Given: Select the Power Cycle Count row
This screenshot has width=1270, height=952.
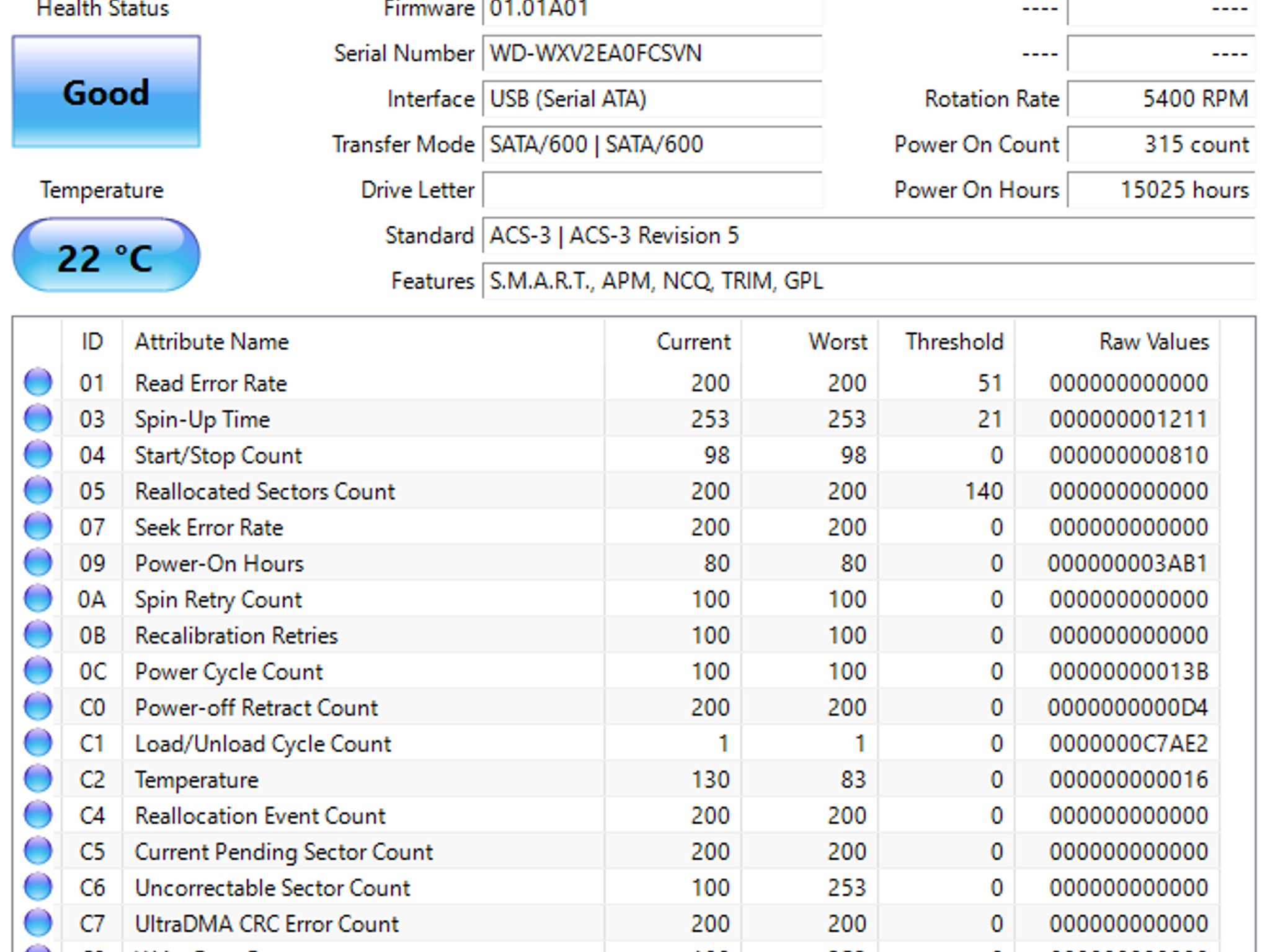Looking at the screenshot, I should click(229, 672).
